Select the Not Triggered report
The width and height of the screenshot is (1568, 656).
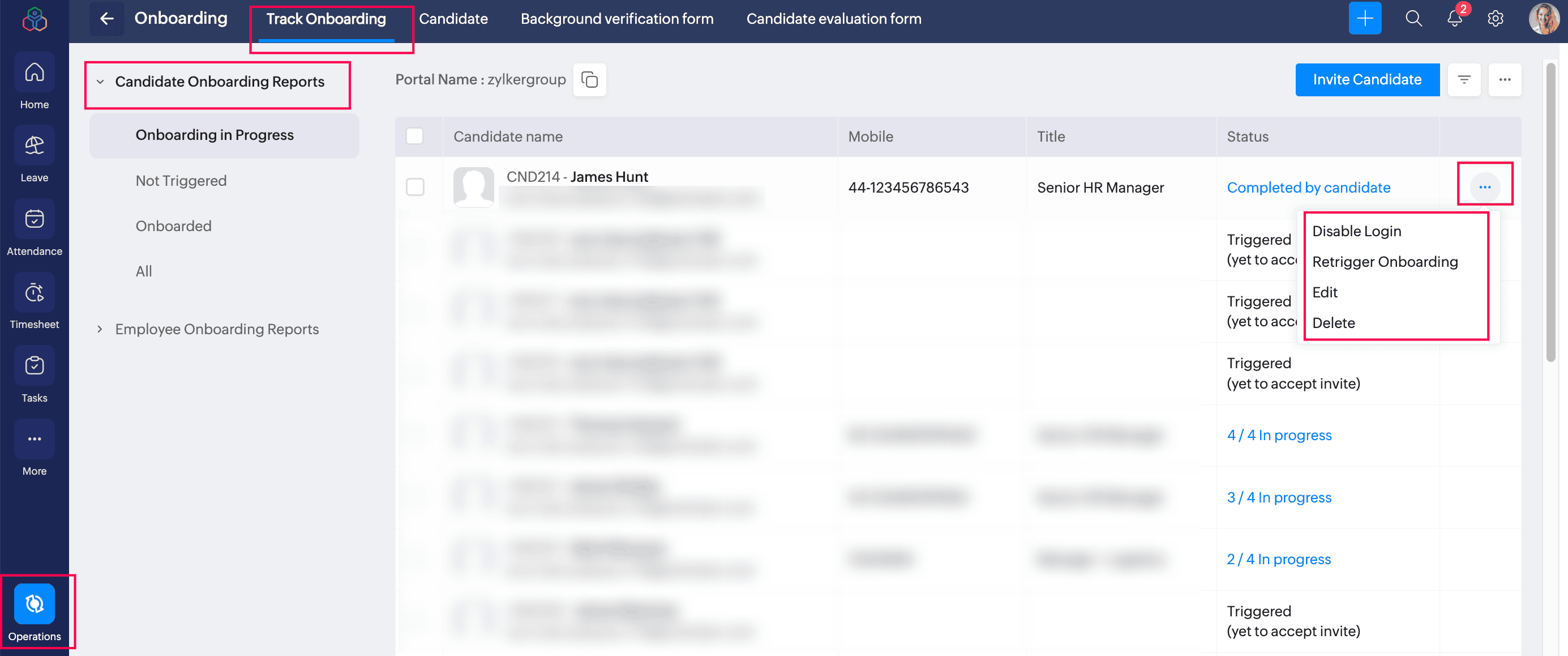coord(181,181)
